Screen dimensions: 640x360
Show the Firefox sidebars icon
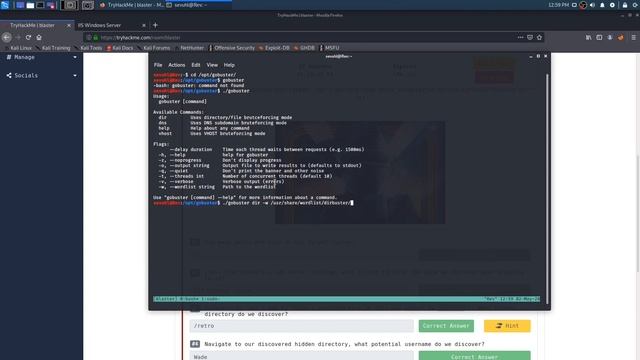(x=599, y=38)
